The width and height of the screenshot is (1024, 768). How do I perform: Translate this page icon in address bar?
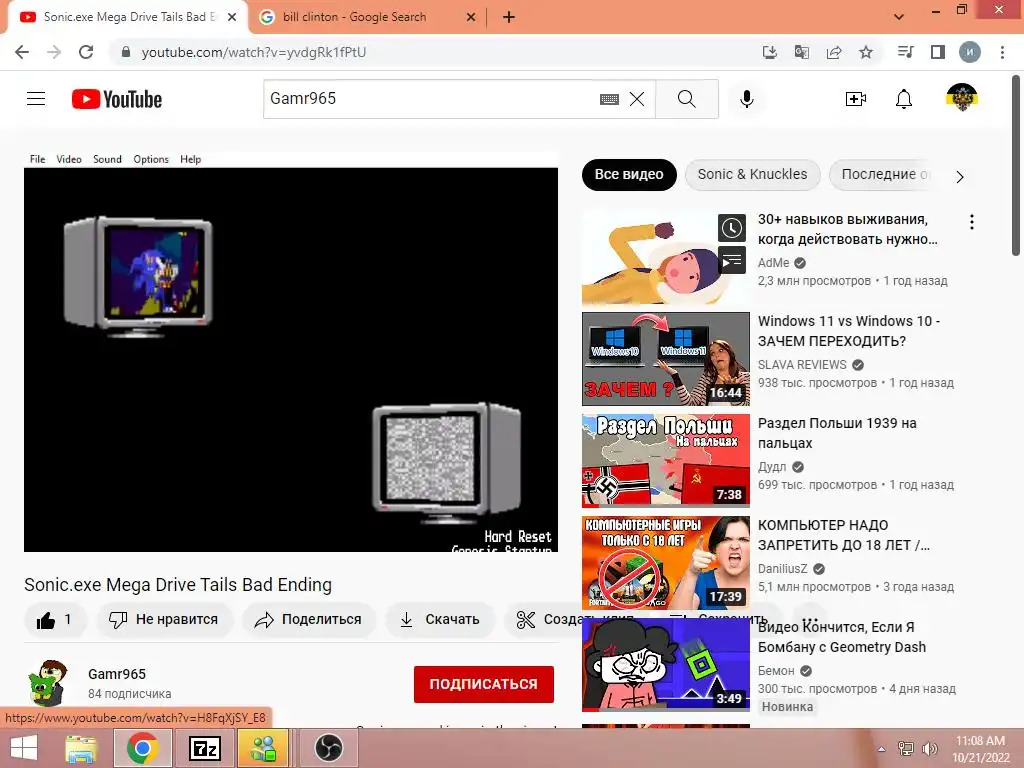[801, 52]
